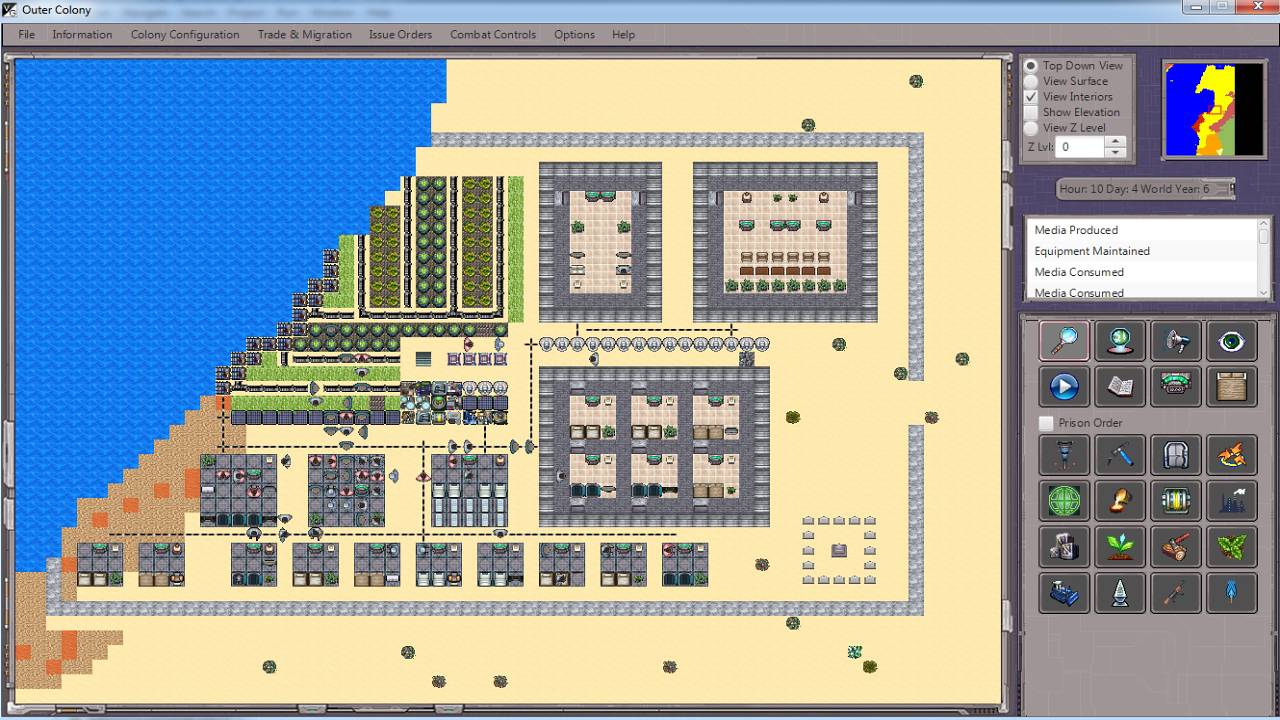Select the seedling planting tool
This screenshot has width=1280, height=720.
(1120, 546)
